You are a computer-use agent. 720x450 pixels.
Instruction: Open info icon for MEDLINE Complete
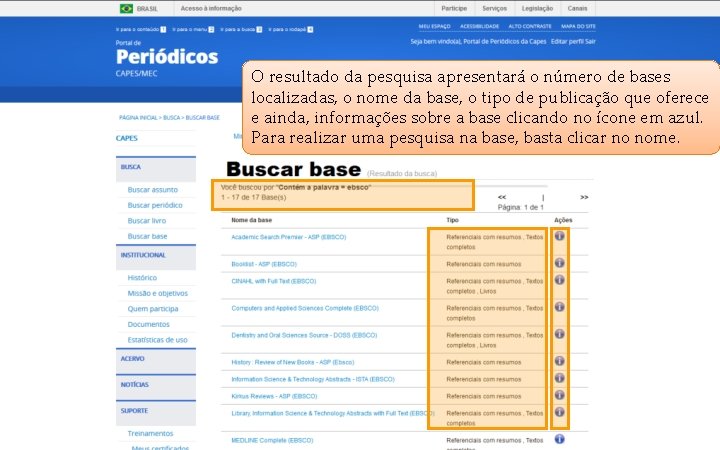click(x=559, y=439)
